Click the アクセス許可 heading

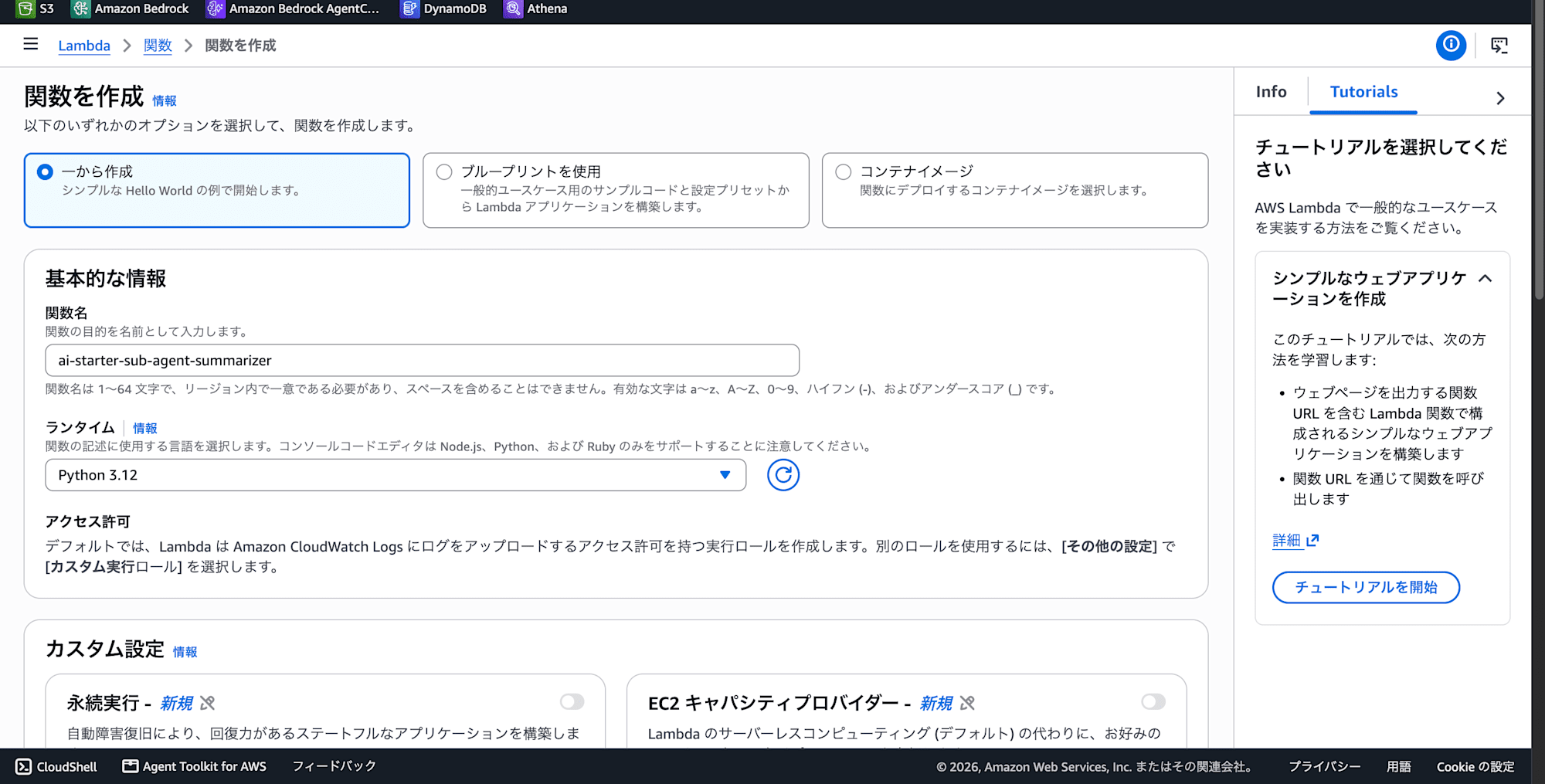[x=88, y=522]
